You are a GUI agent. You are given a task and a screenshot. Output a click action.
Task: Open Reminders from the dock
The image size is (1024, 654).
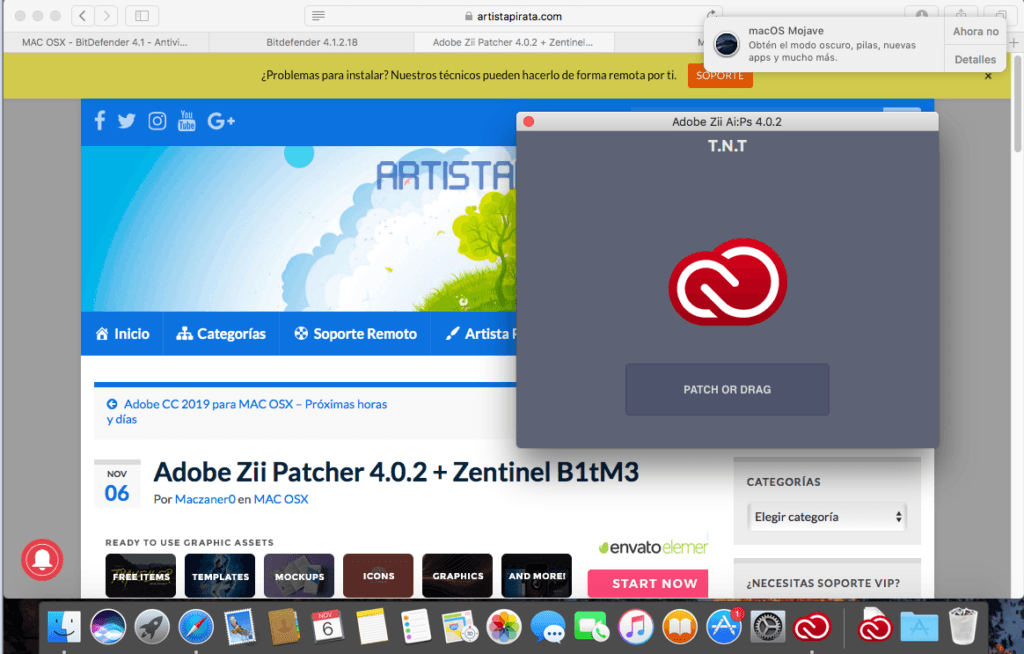[416, 627]
